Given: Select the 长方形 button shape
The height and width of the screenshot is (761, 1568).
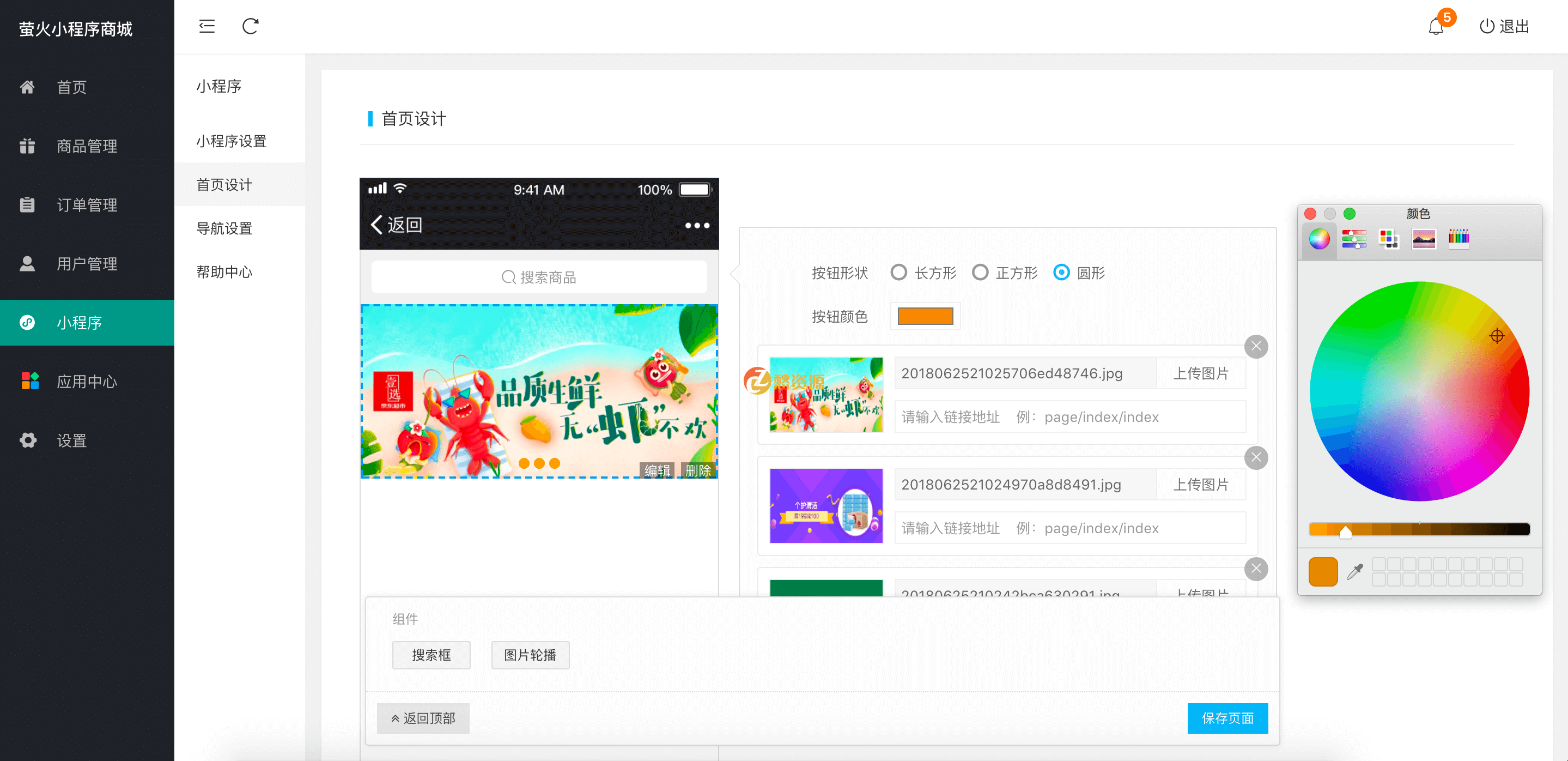Looking at the screenshot, I should click(899, 273).
